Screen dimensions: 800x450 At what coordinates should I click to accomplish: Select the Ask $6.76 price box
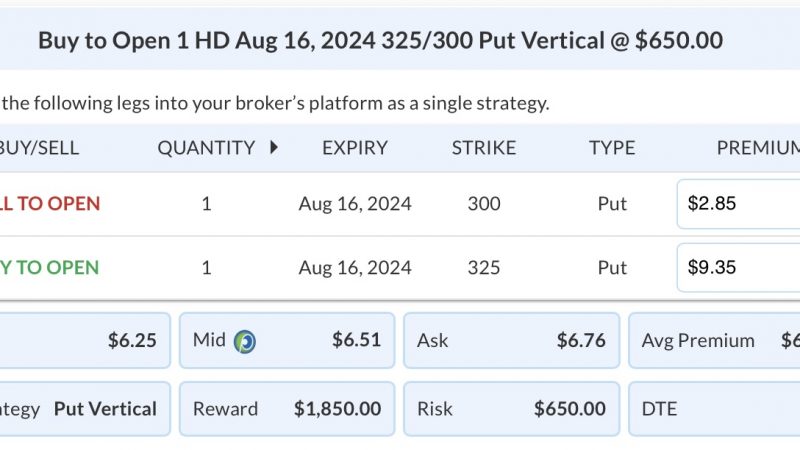point(512,340)
